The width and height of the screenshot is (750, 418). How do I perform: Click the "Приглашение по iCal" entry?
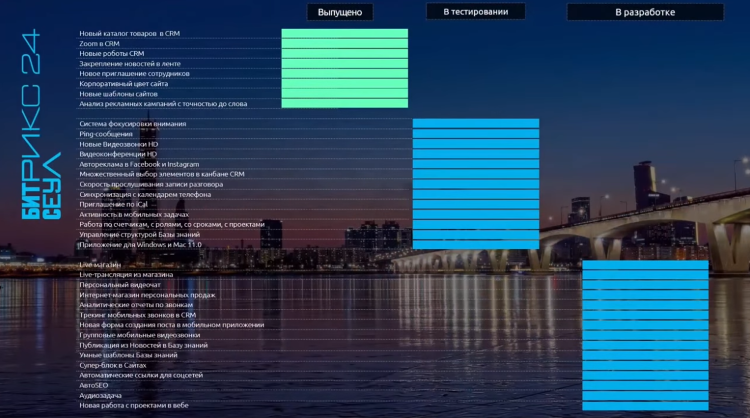coord(113,204)
